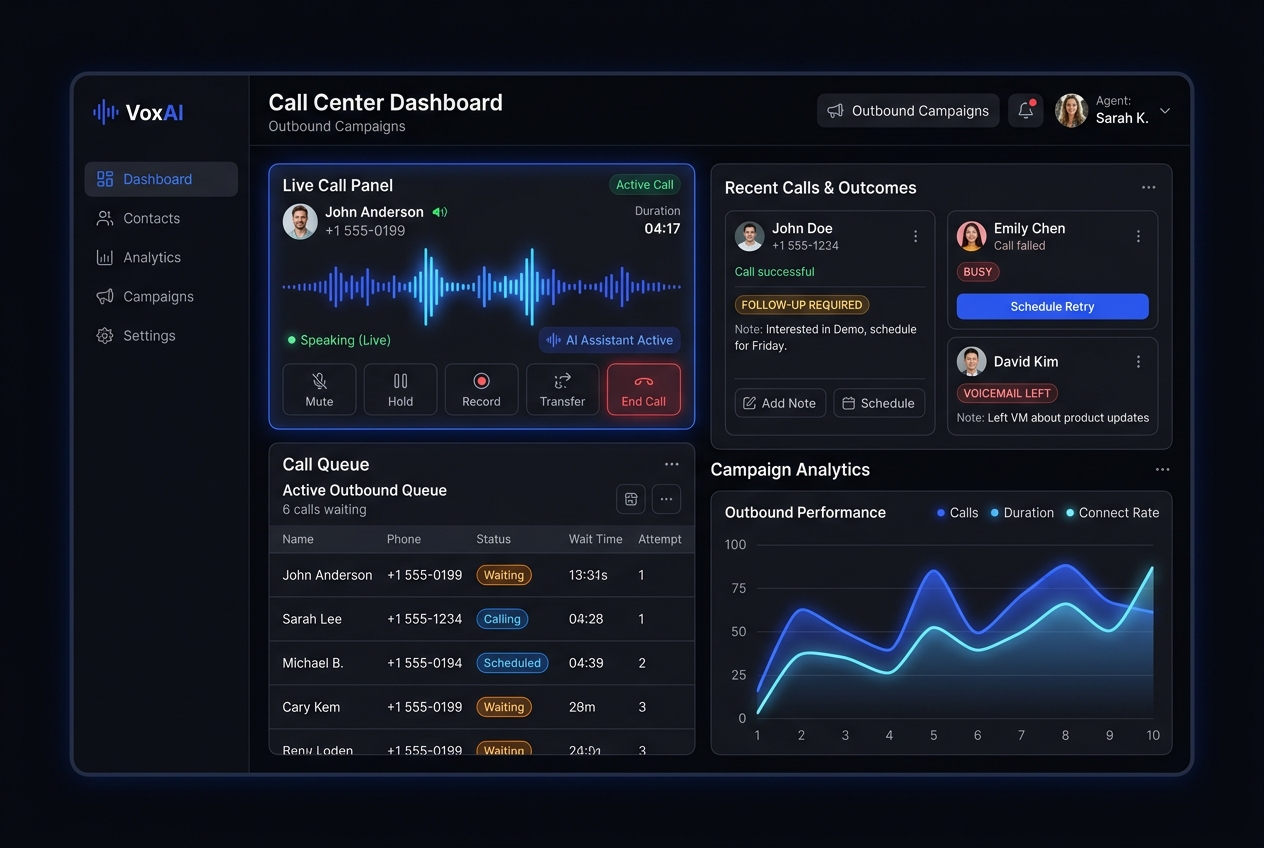The image size is (1264, 848).
Task: Click the Calling status badge for Sarah Lee
Action: point(502,619)
